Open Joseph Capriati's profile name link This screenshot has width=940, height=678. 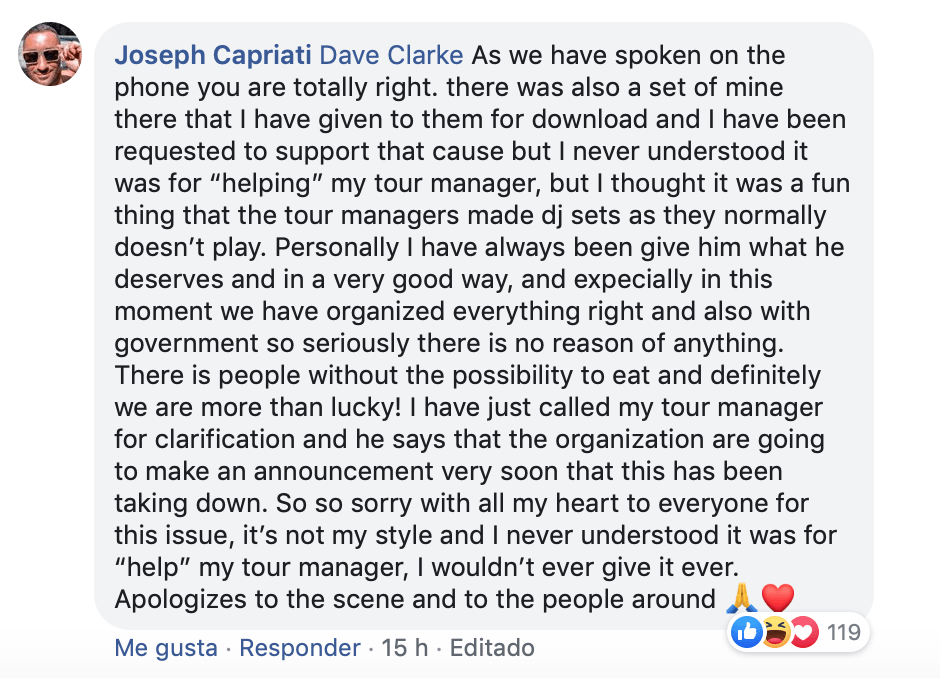(x=213, y=54)
